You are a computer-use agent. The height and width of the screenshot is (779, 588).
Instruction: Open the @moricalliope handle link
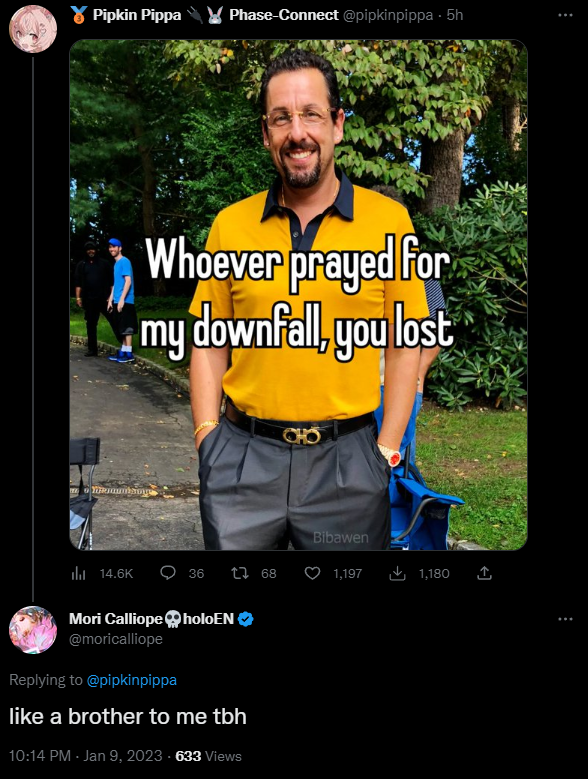click(116, 639)
